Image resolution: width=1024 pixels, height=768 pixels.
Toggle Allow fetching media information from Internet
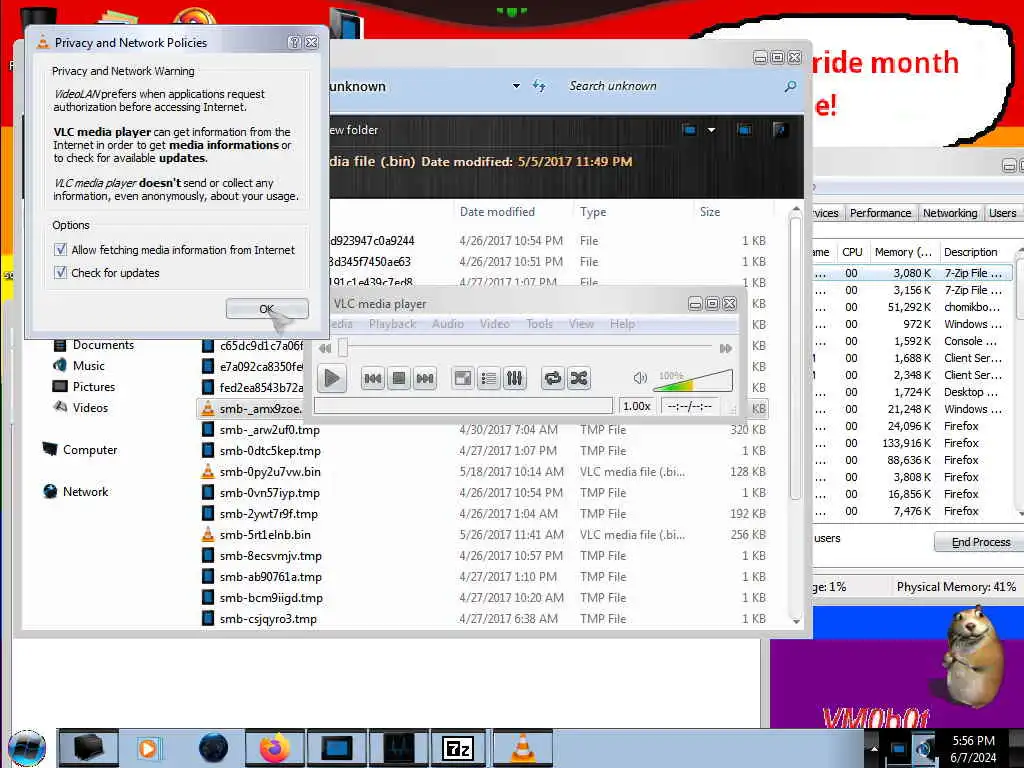(x=60, y=249)
